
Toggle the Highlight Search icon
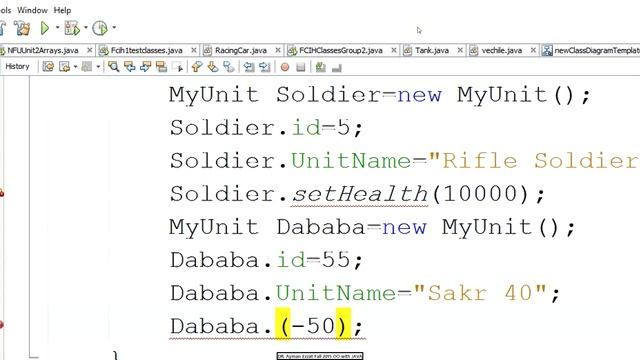[162, 67]
